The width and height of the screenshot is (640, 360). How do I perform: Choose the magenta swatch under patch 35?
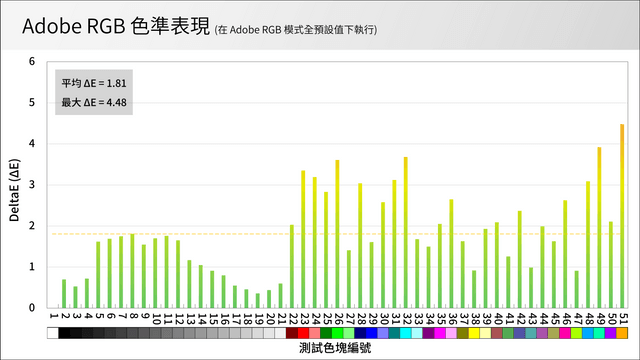pyautogui.click(x=440, y=333)
